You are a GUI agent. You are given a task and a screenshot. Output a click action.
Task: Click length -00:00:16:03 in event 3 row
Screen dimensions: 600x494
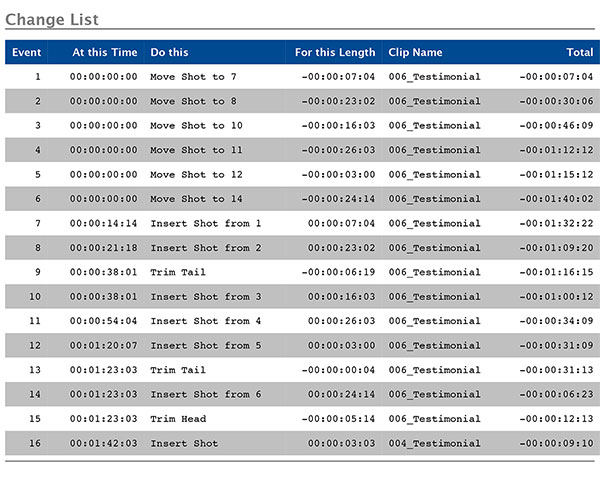[338, 126]
